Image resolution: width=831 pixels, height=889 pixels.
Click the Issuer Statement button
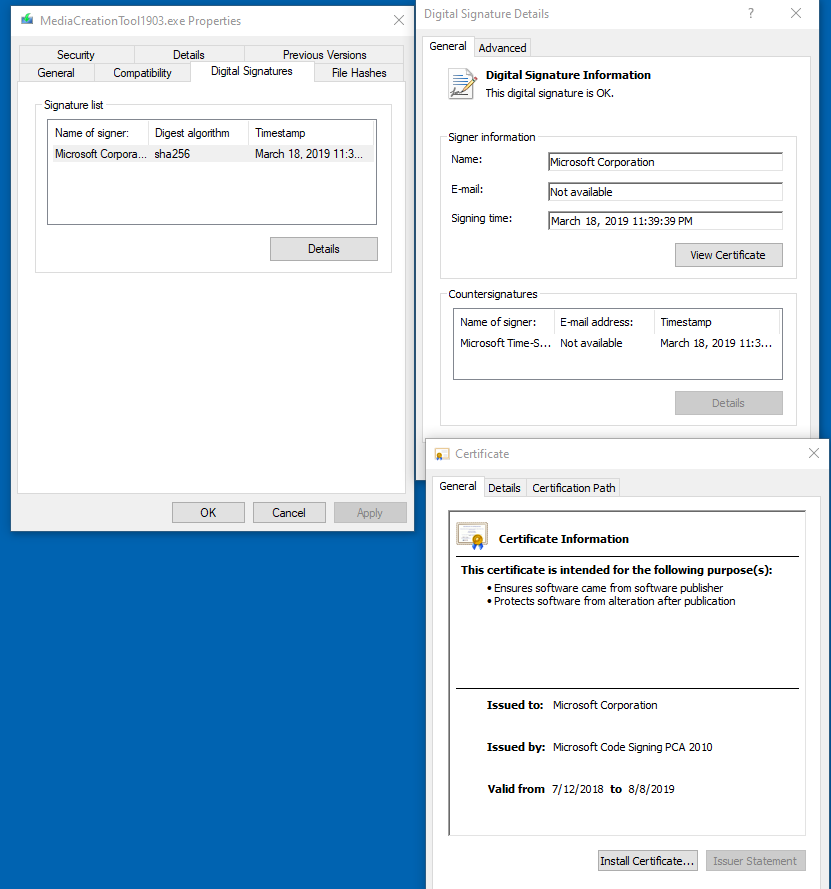[x=755, y=861]
